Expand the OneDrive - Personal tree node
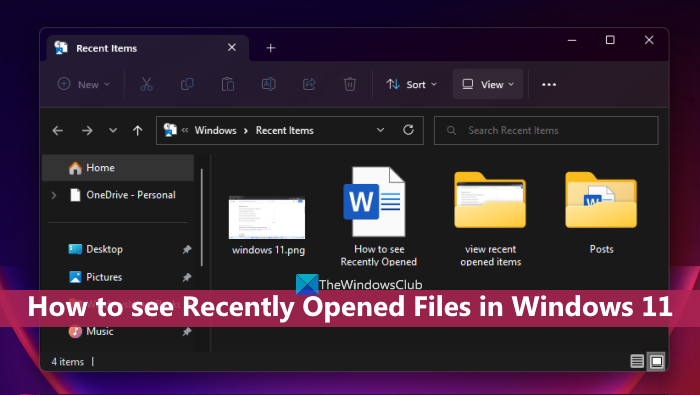The width and height of the screenshot is (700, 395). (54, 195)
